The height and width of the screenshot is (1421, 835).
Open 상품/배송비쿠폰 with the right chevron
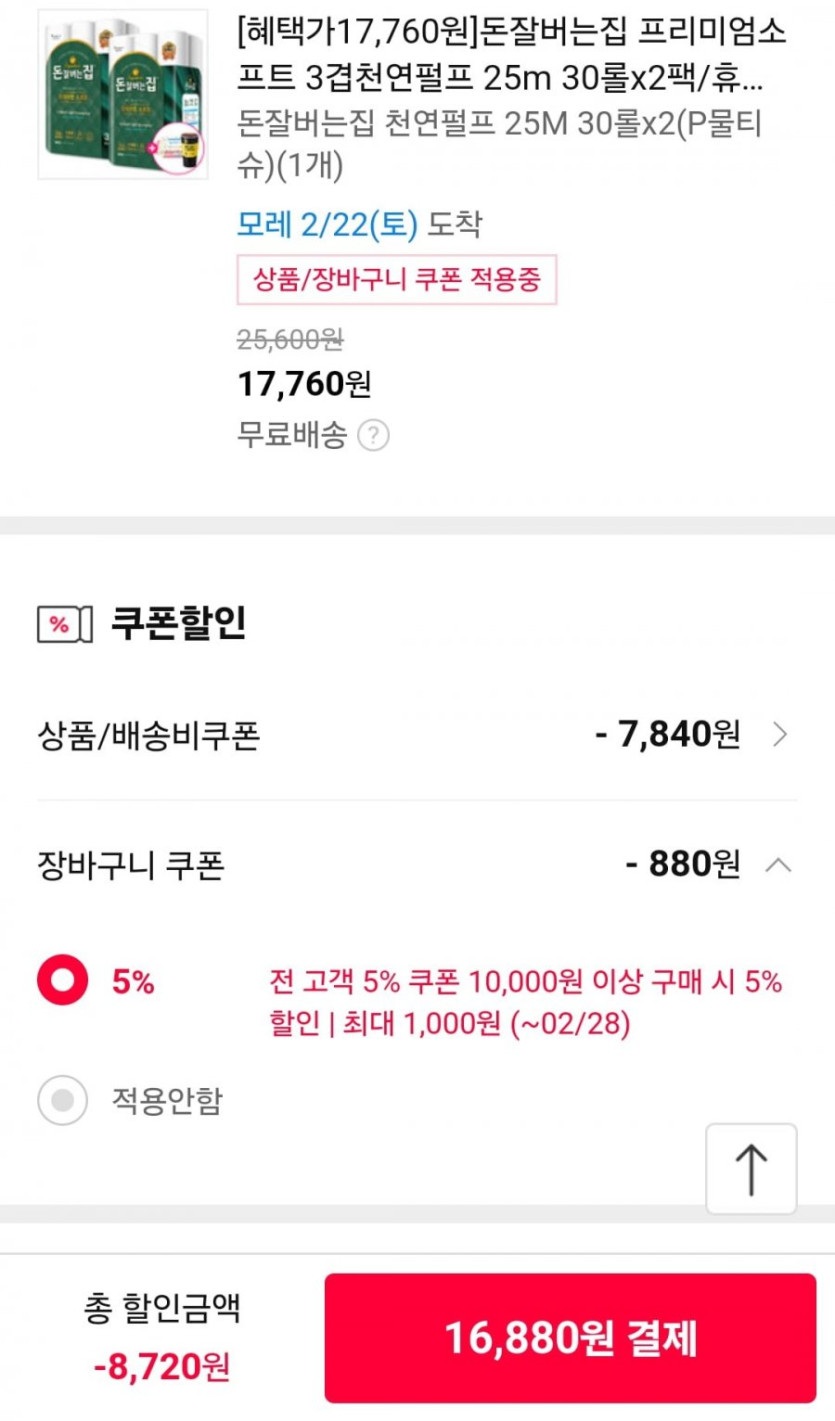pos(781,736)
